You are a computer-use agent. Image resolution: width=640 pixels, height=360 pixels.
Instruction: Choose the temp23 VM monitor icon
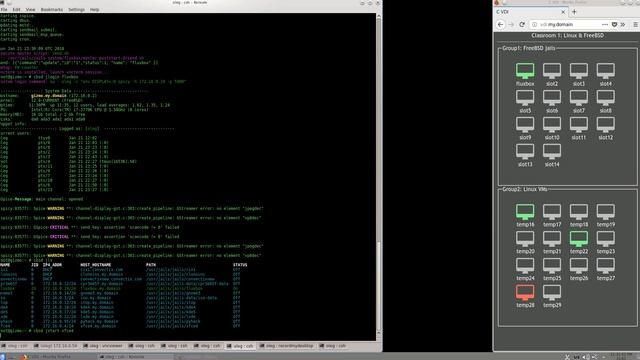[606, 239]
